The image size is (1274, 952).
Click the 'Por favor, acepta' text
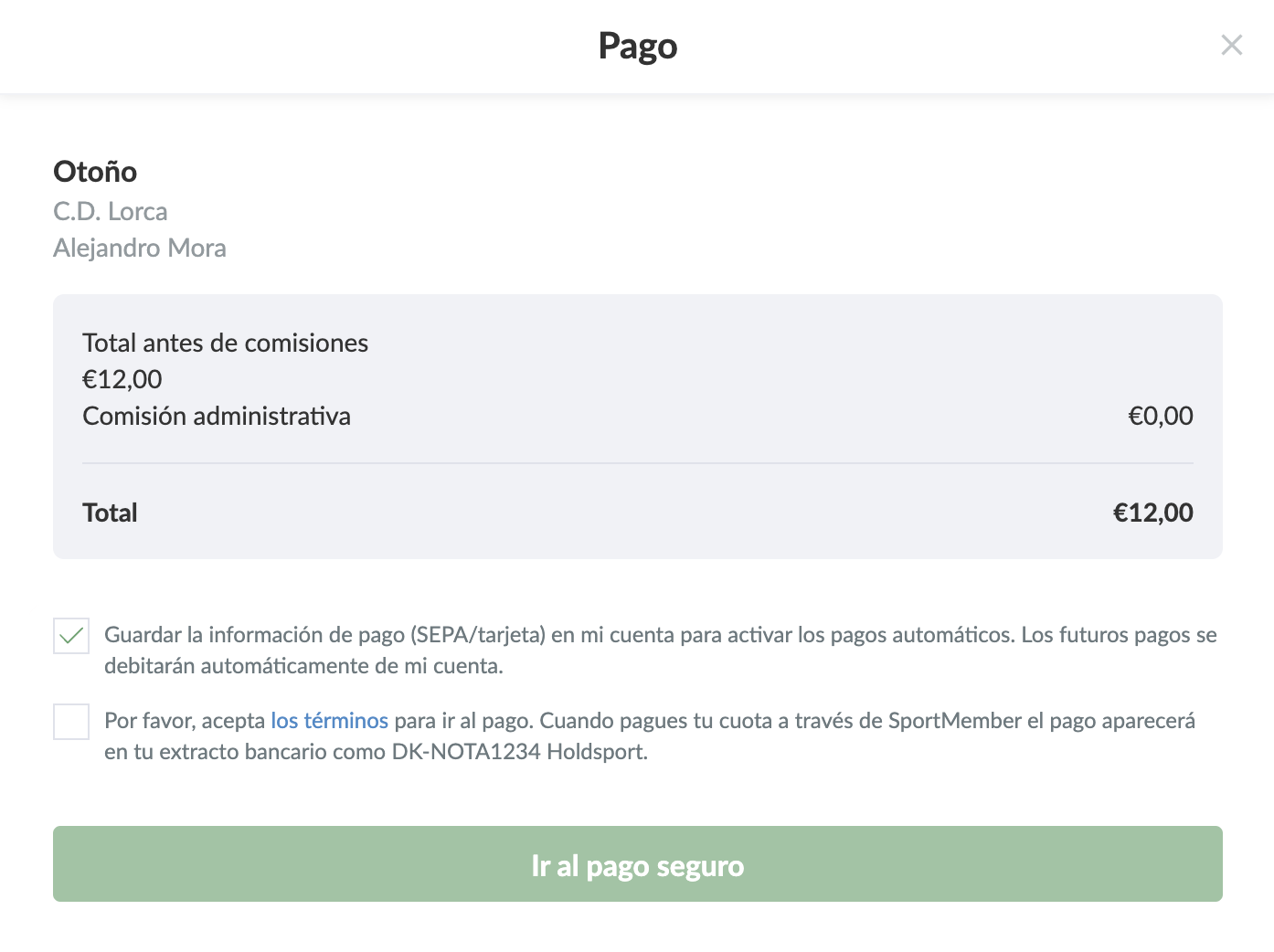pos(185,721)
